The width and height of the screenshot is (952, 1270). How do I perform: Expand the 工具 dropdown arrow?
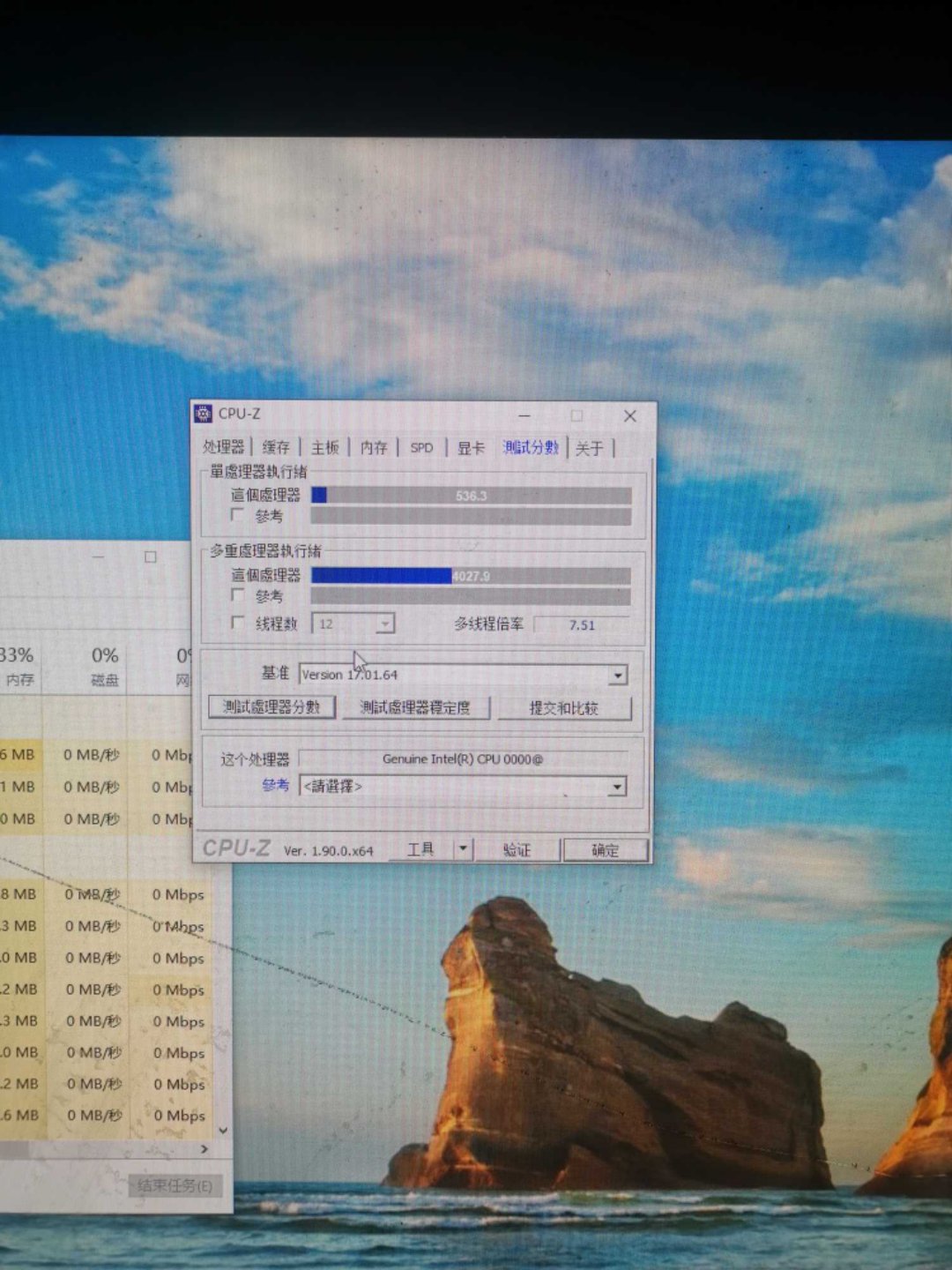point(464,849)
